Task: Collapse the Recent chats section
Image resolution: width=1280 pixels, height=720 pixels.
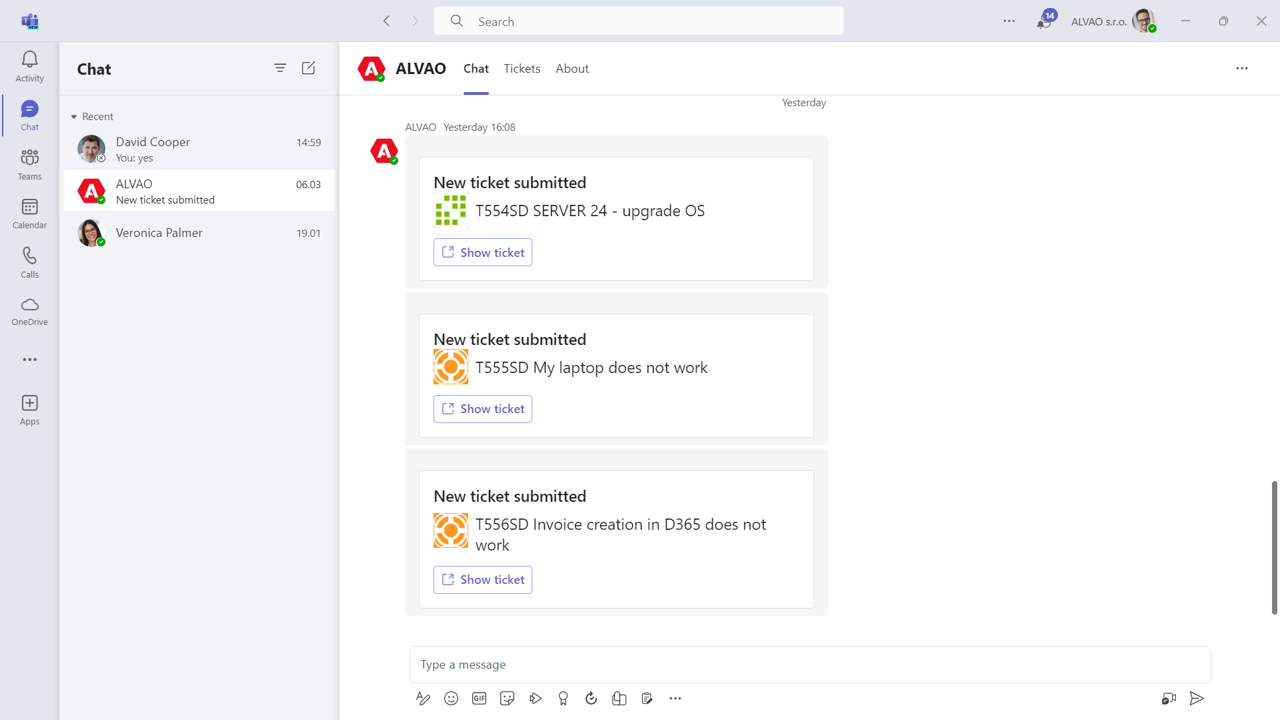Action: [x=74, y=117]
